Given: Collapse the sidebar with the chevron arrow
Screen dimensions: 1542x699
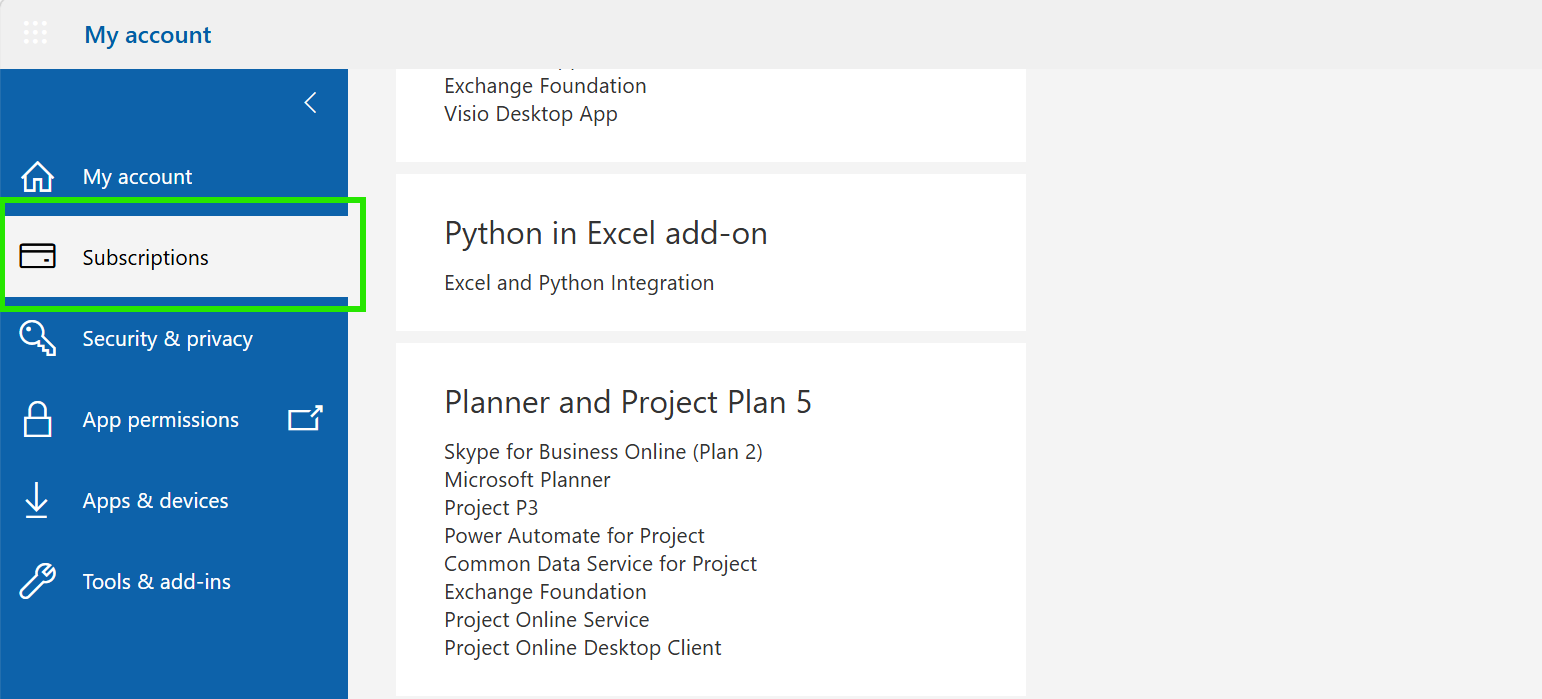Looking at the screenshot, I should coord(311,102).
